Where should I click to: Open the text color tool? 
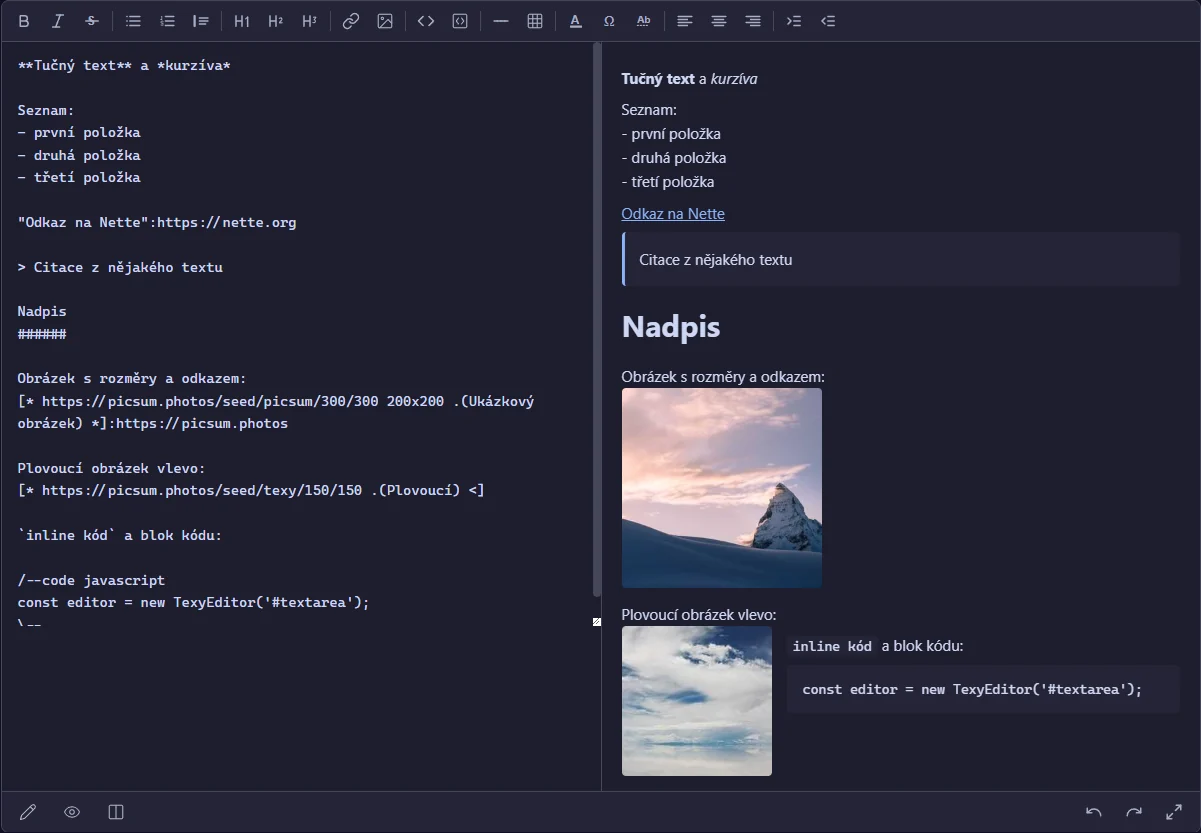[x=575, y=21]
